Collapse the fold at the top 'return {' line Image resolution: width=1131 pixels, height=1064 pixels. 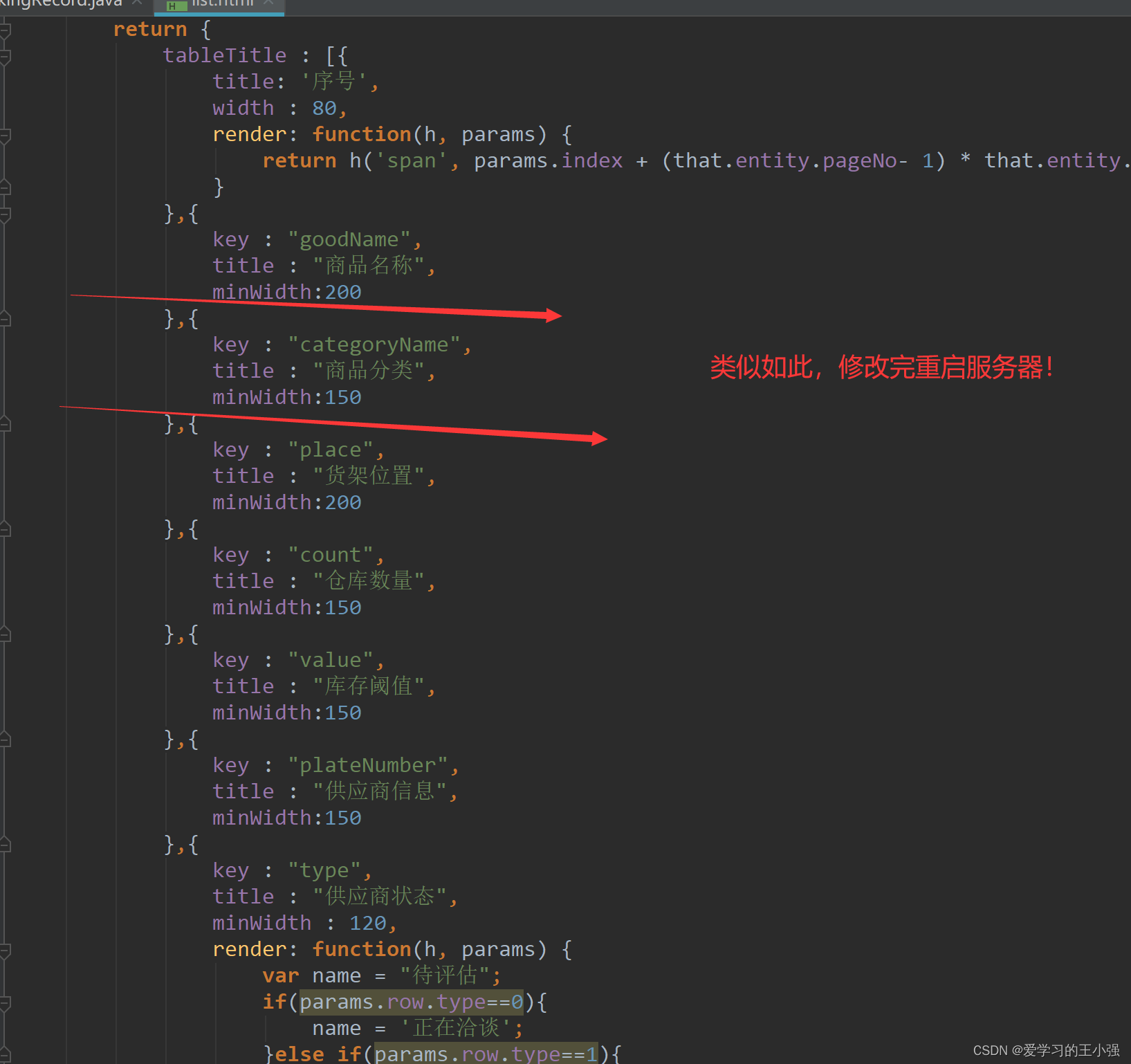[5, 30]
